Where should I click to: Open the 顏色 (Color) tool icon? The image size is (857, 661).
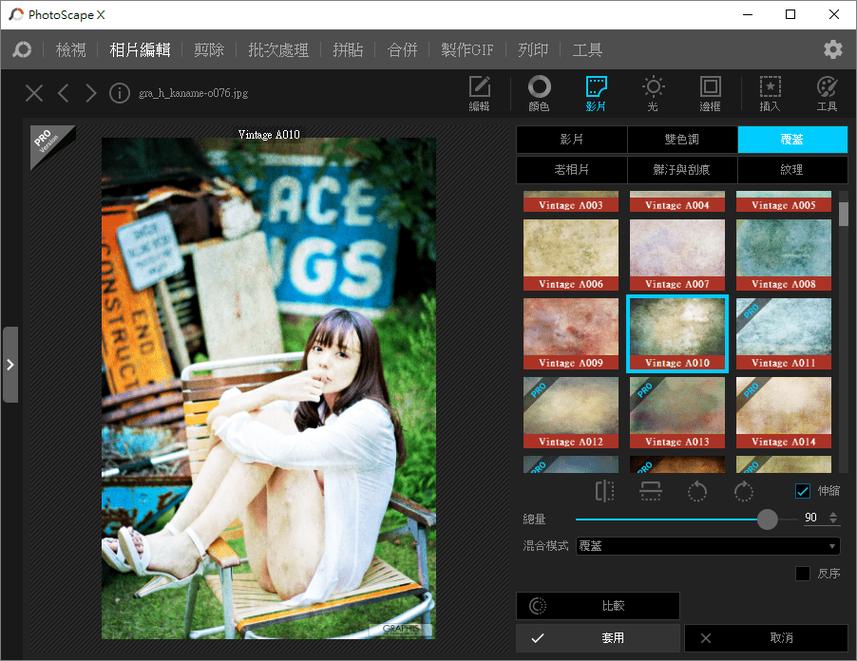(x=539, y=93)
